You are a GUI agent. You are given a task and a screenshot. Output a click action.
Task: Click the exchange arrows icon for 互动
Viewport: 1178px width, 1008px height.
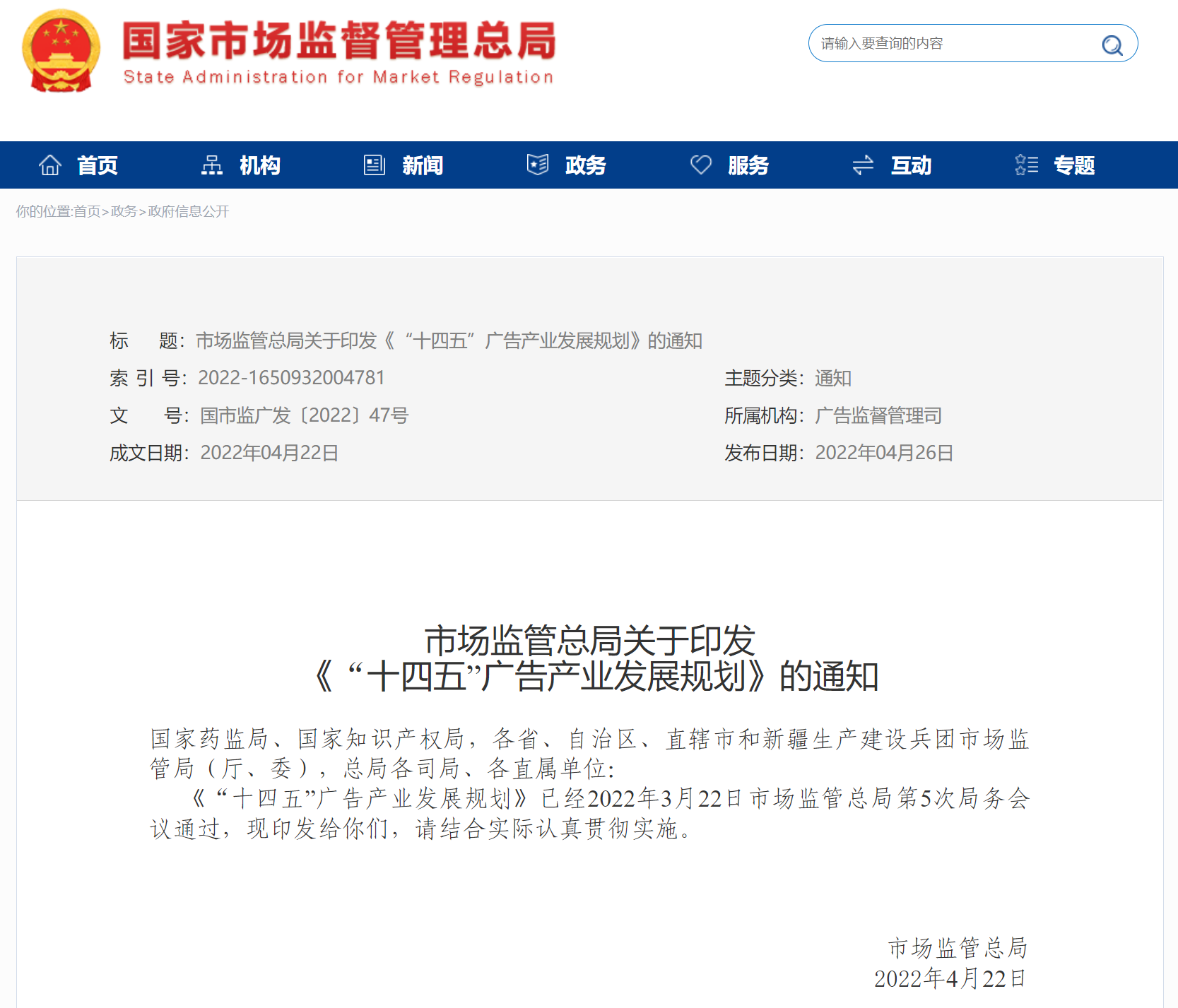[863, 165]
